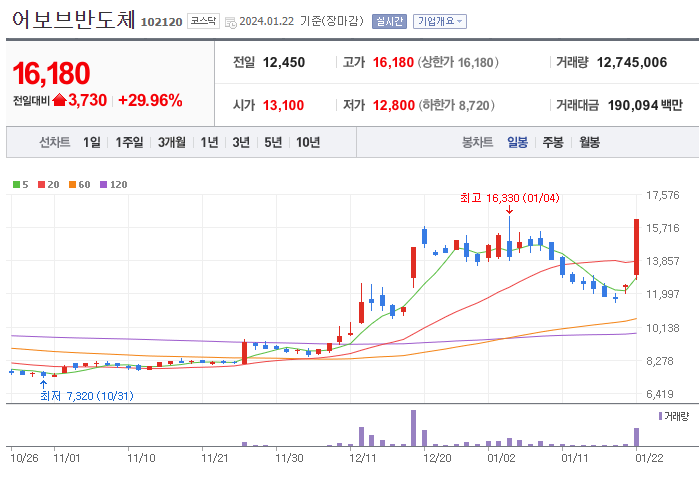Click the 시가 13,100 value
The image size is (699, 480).
coord(284,105)
